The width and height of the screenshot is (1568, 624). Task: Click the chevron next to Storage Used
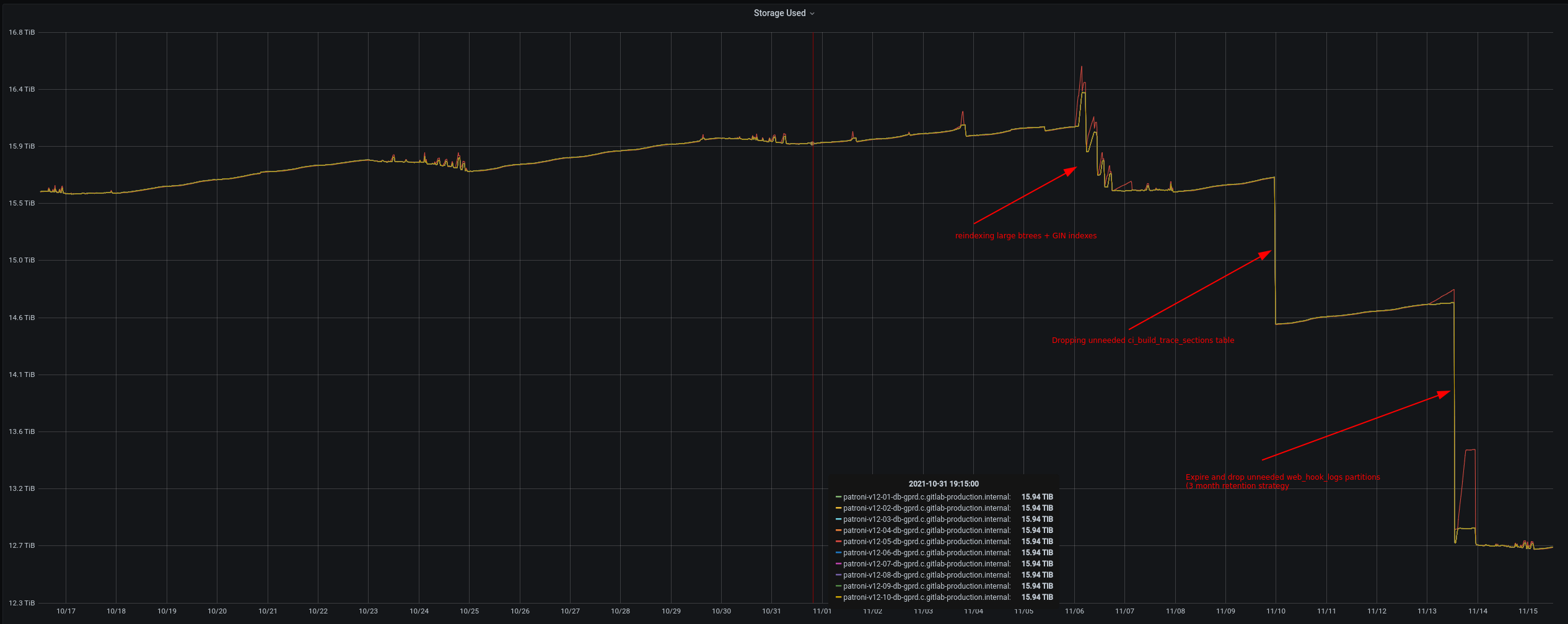click(812, 14)
